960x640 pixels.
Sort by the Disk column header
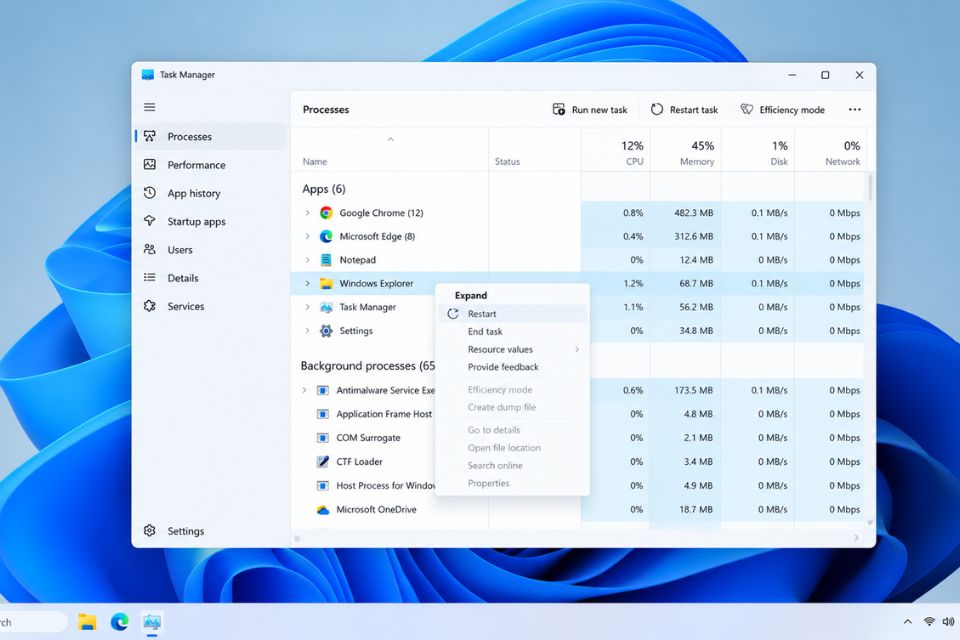(x=758, y=151)
